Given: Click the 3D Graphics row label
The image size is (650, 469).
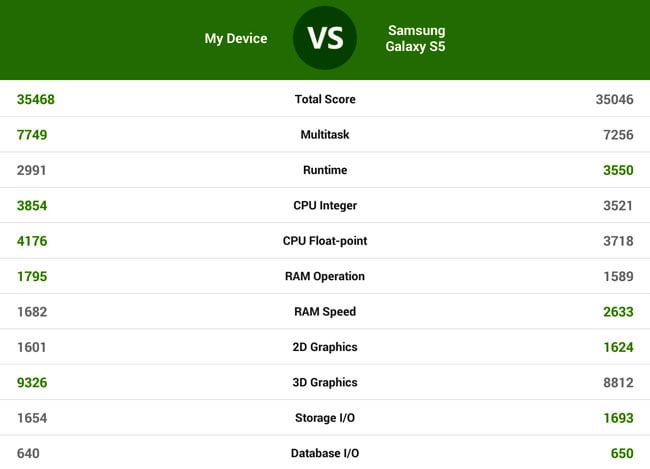Looking at the screenshot, I should click(325, 382).
